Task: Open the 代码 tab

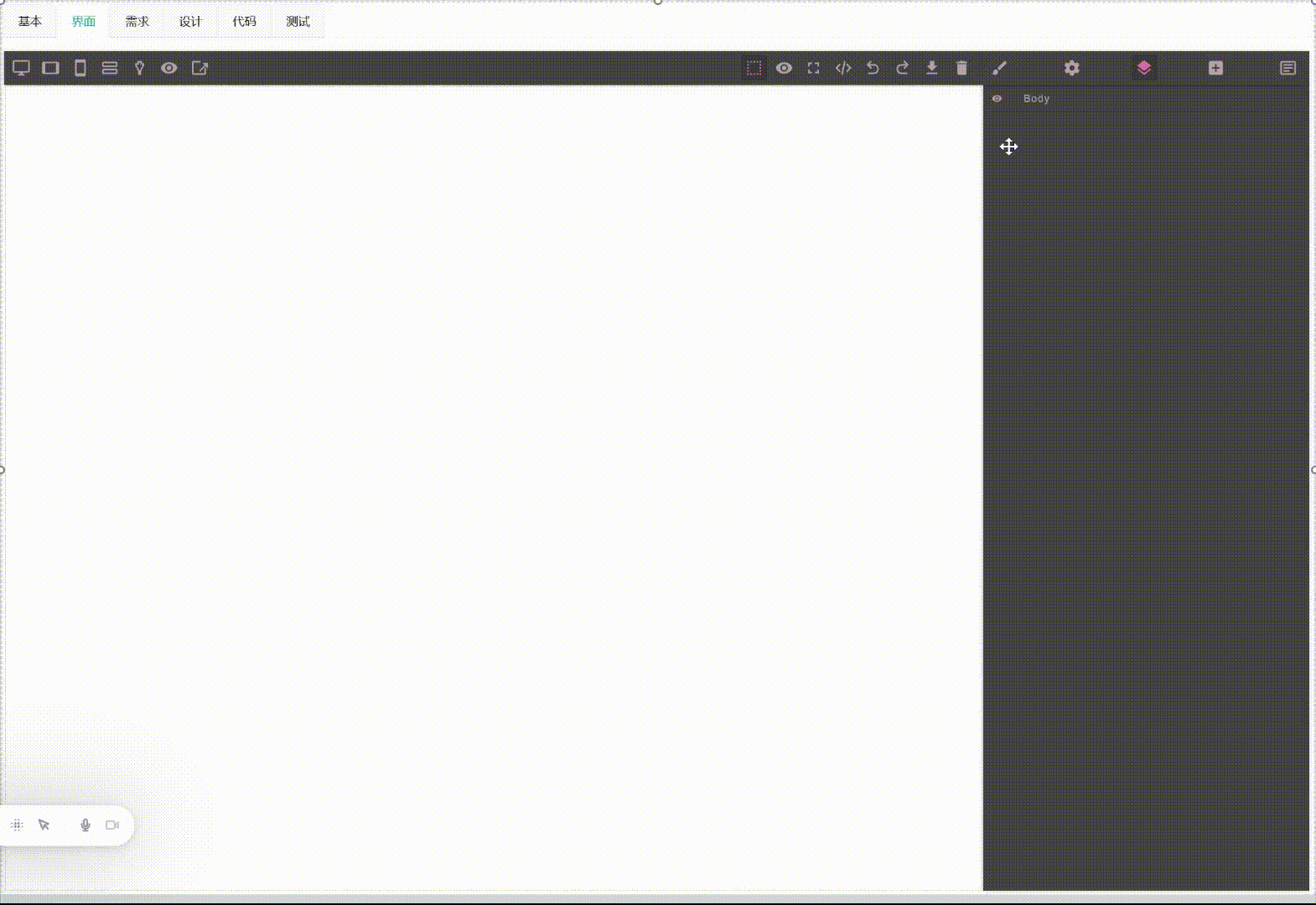Action: coord(245,22)
